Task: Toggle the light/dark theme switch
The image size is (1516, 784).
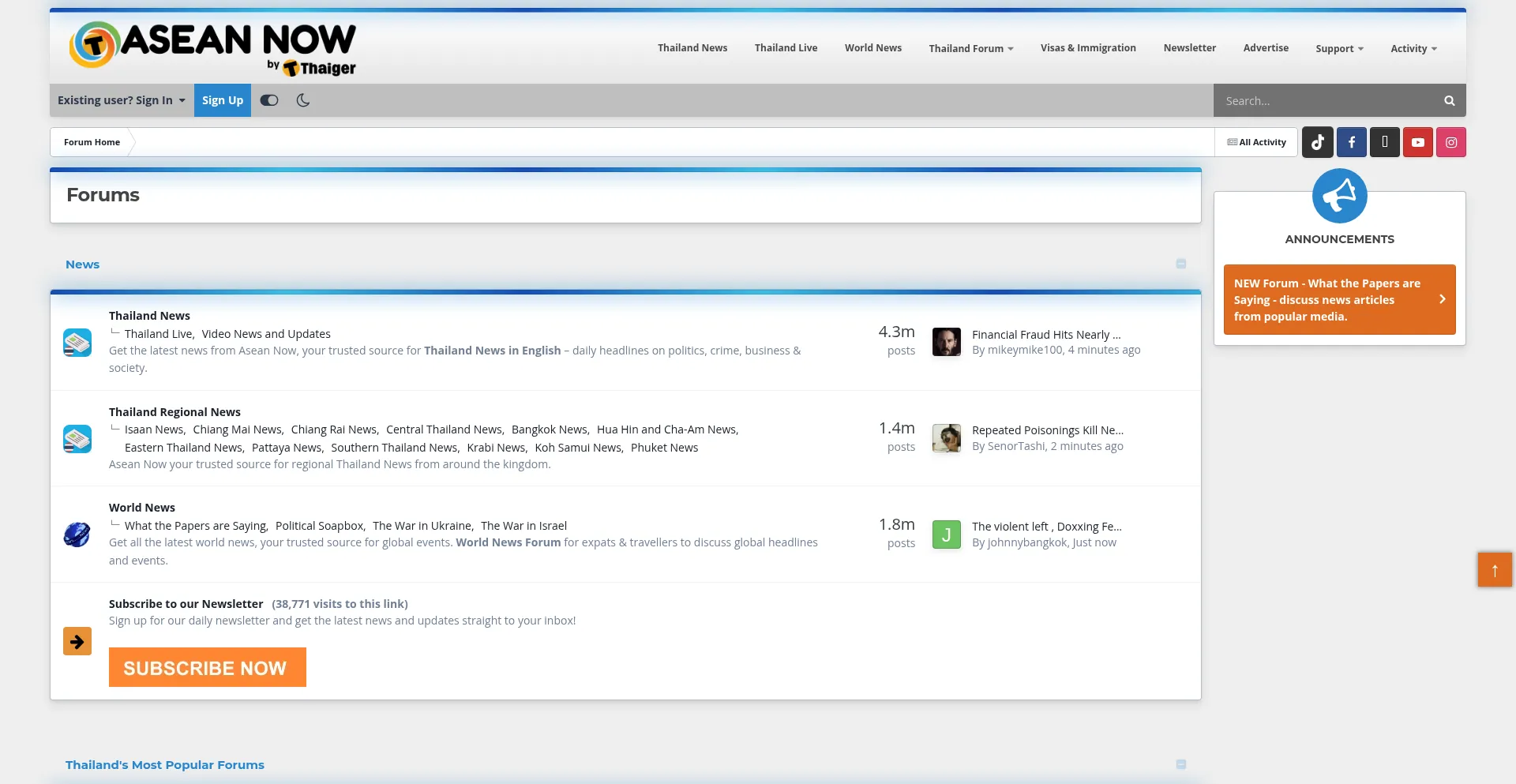Action: [269, 100]
